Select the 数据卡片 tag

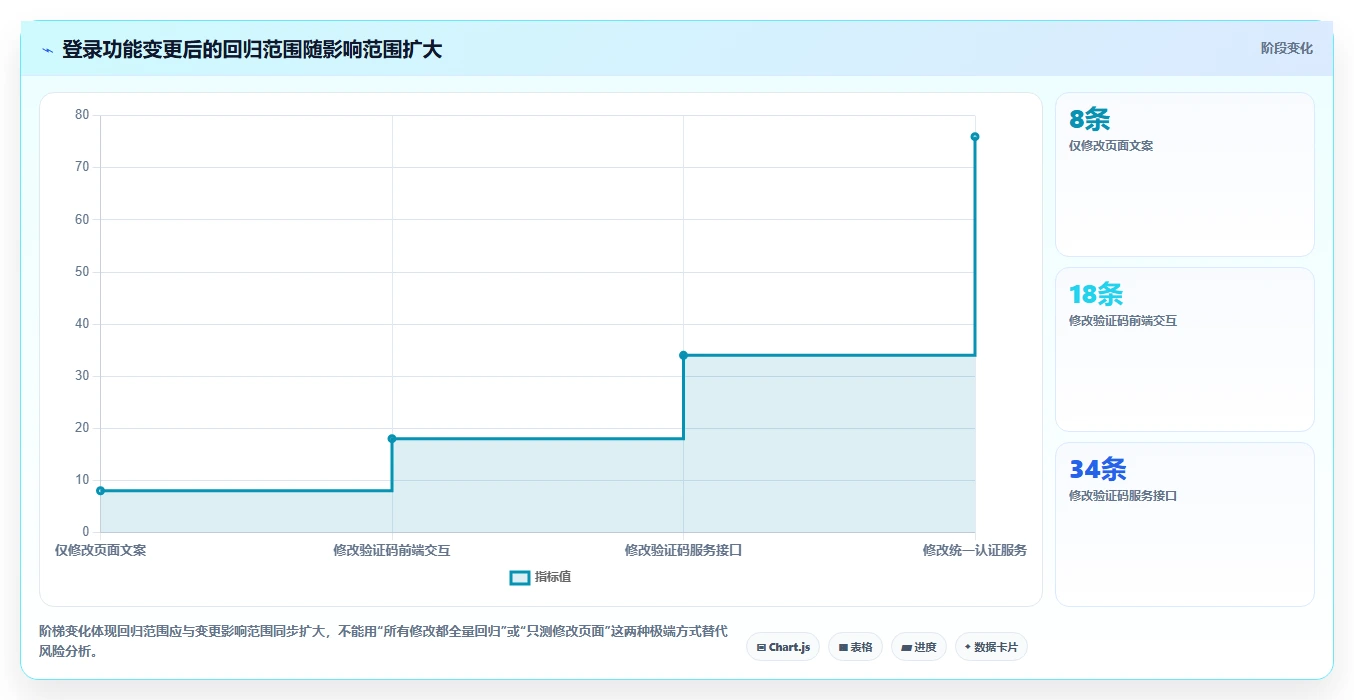coord(991,647)
